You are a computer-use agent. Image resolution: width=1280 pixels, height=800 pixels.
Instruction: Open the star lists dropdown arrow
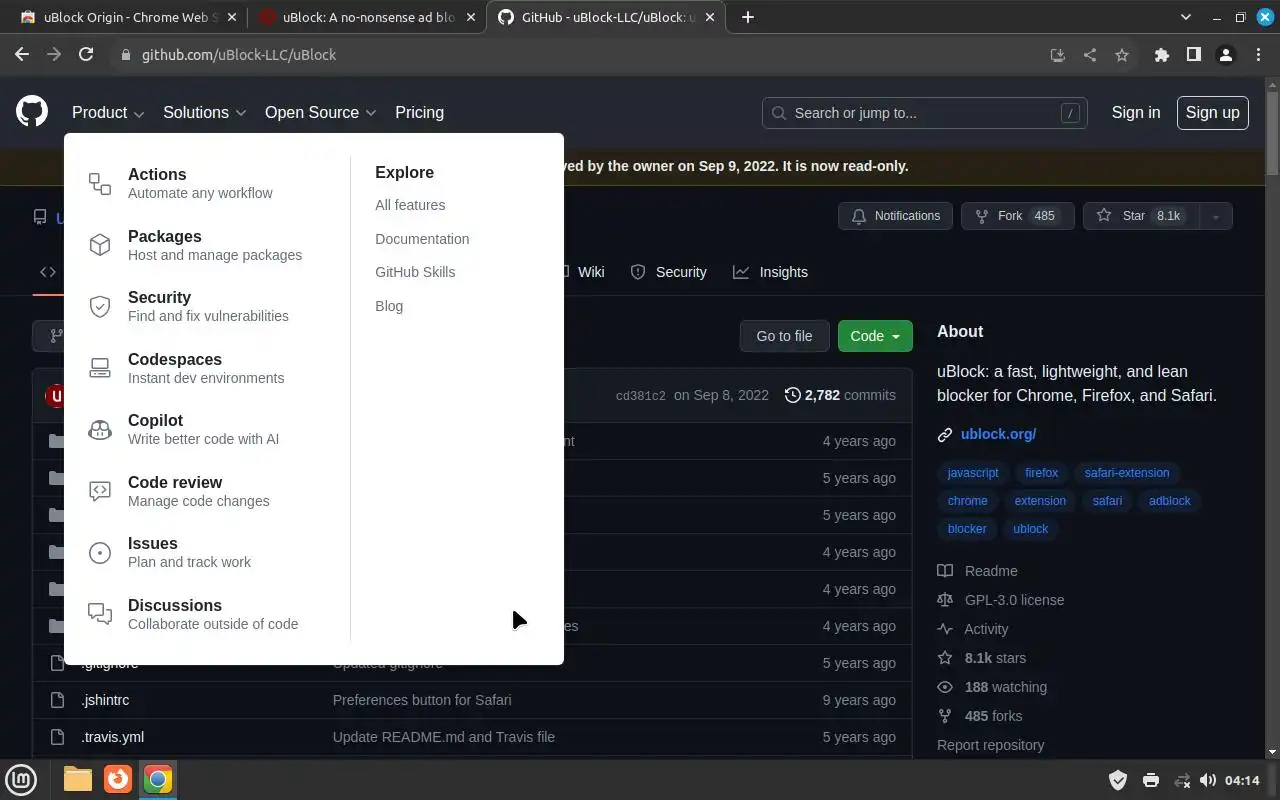1216,216
